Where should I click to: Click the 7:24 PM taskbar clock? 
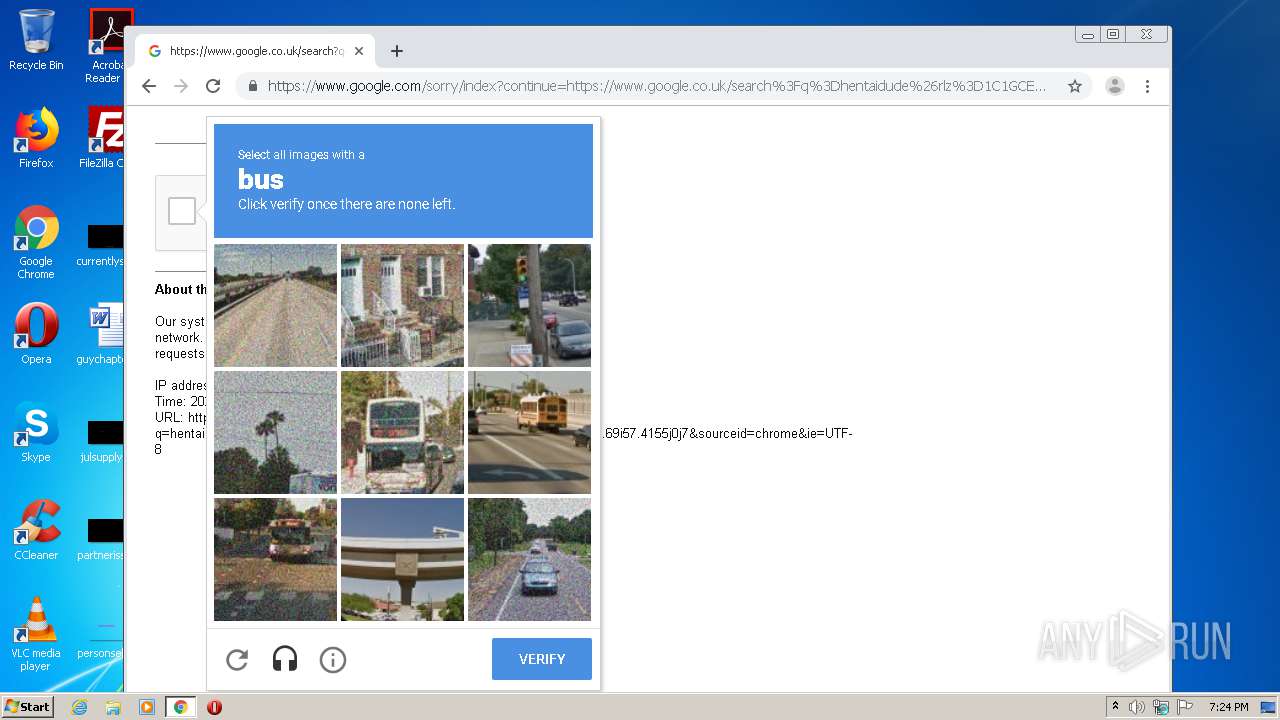[1228, 707]
